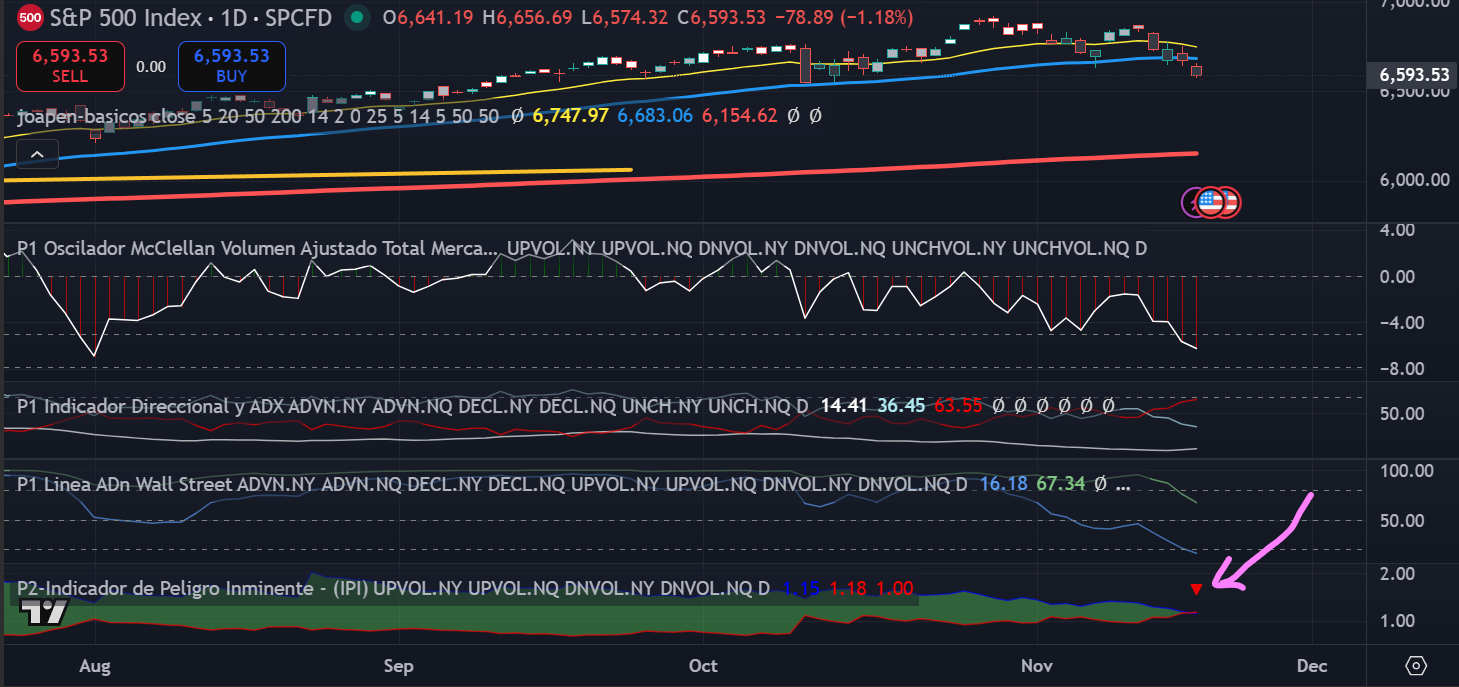Select the Indicador Direccional y ADX legend

click(150, 406)
